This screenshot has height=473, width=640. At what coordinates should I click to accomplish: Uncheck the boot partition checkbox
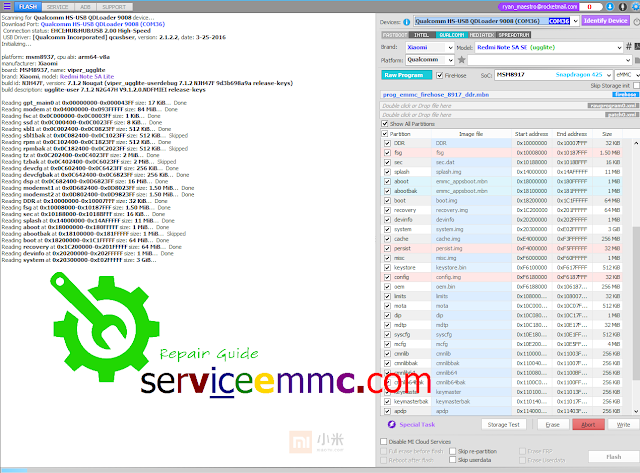387,200
